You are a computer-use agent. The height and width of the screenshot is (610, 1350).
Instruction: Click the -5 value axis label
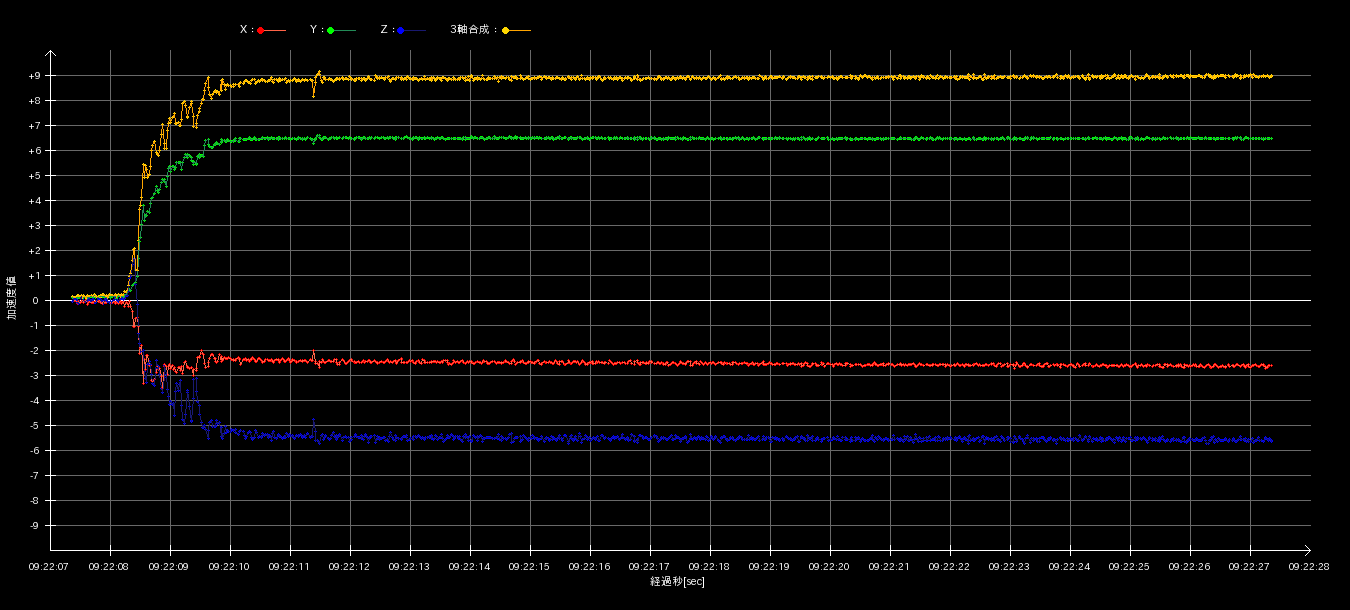(34, 426)
